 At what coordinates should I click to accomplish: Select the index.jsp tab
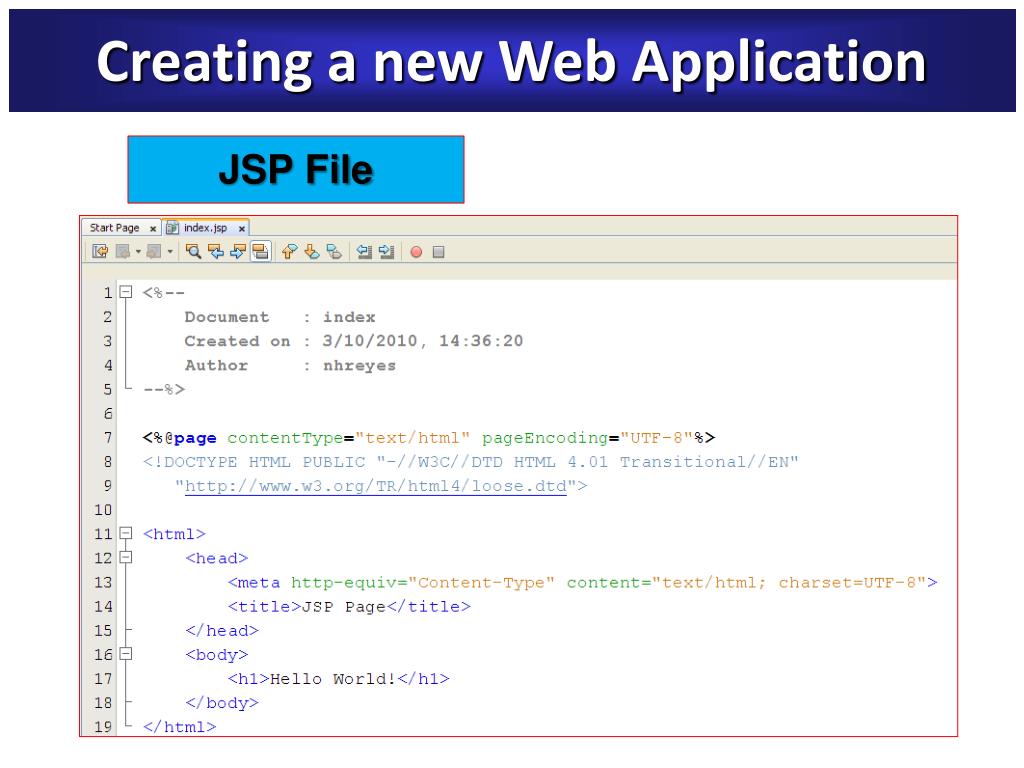tap(204, 228)
